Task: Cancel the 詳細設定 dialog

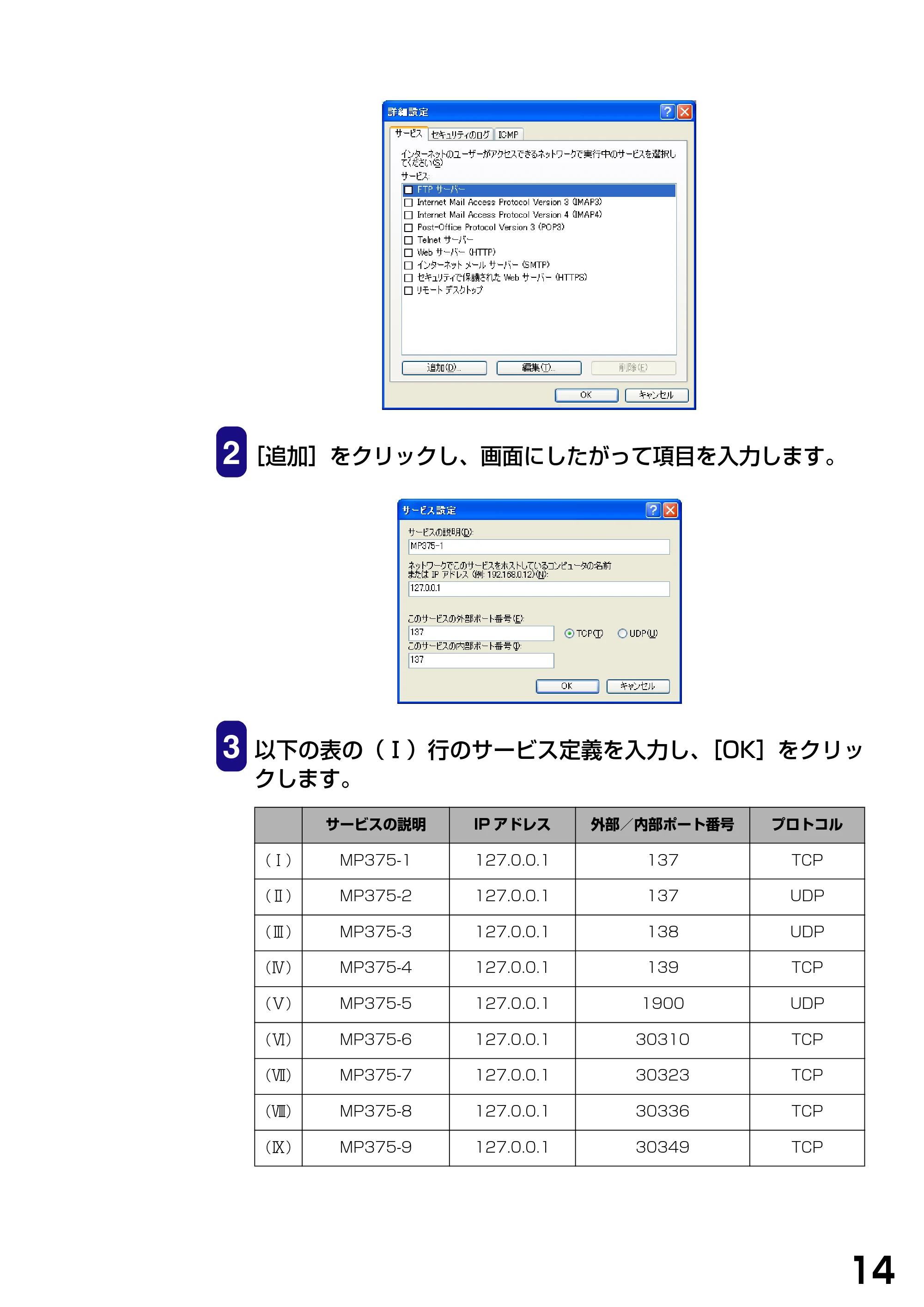Action: [656, 395]
